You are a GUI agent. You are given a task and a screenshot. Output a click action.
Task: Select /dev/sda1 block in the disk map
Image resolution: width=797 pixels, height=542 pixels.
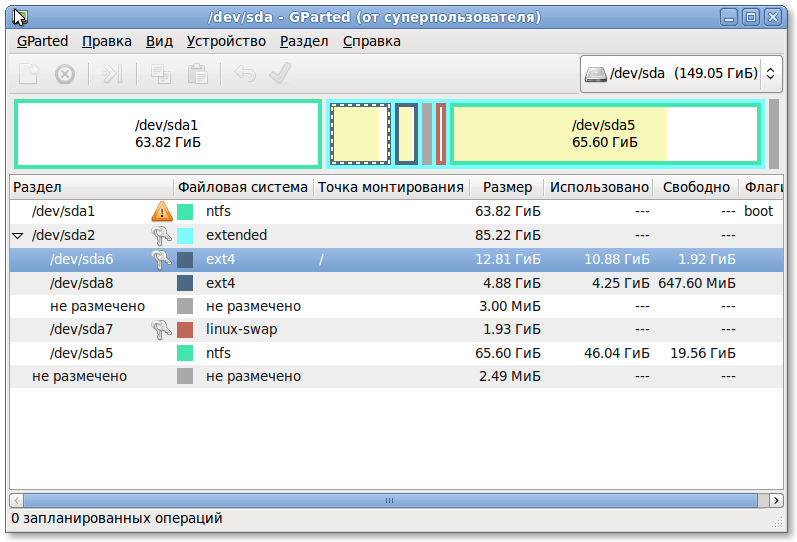pos(168,134)
